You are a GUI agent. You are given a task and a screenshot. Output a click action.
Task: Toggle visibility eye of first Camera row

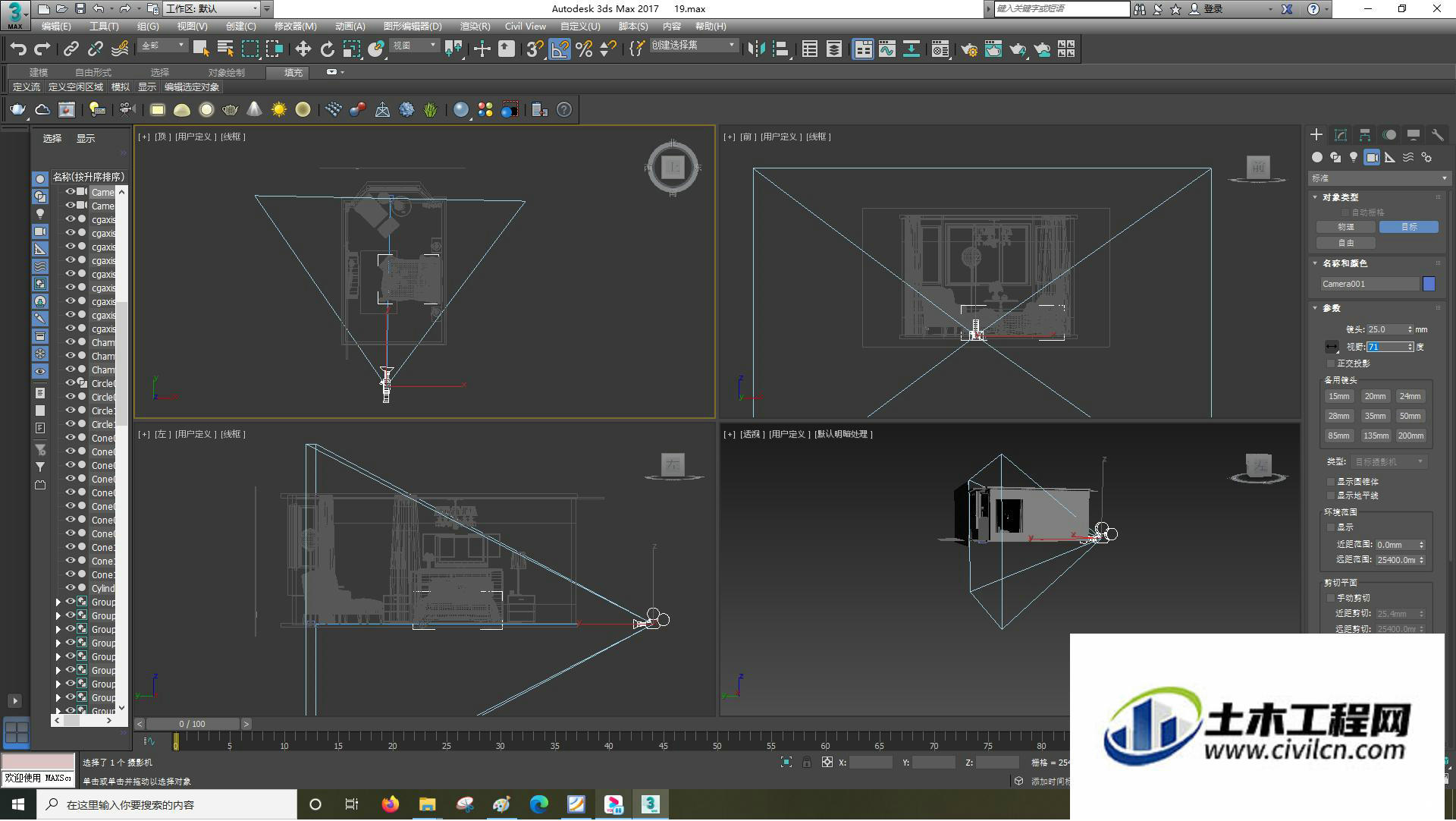70,192
